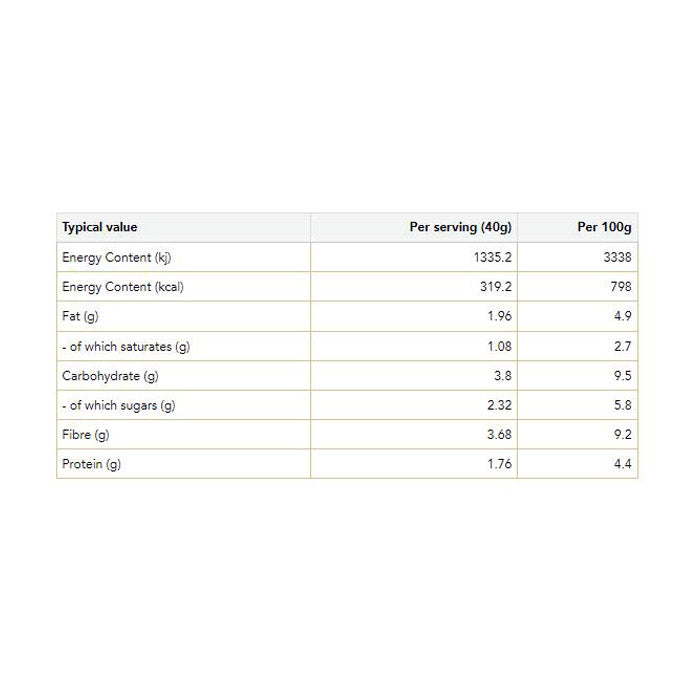Click the 2.7 saturates per 100g value
700x700 pixels.
point(623,346)
